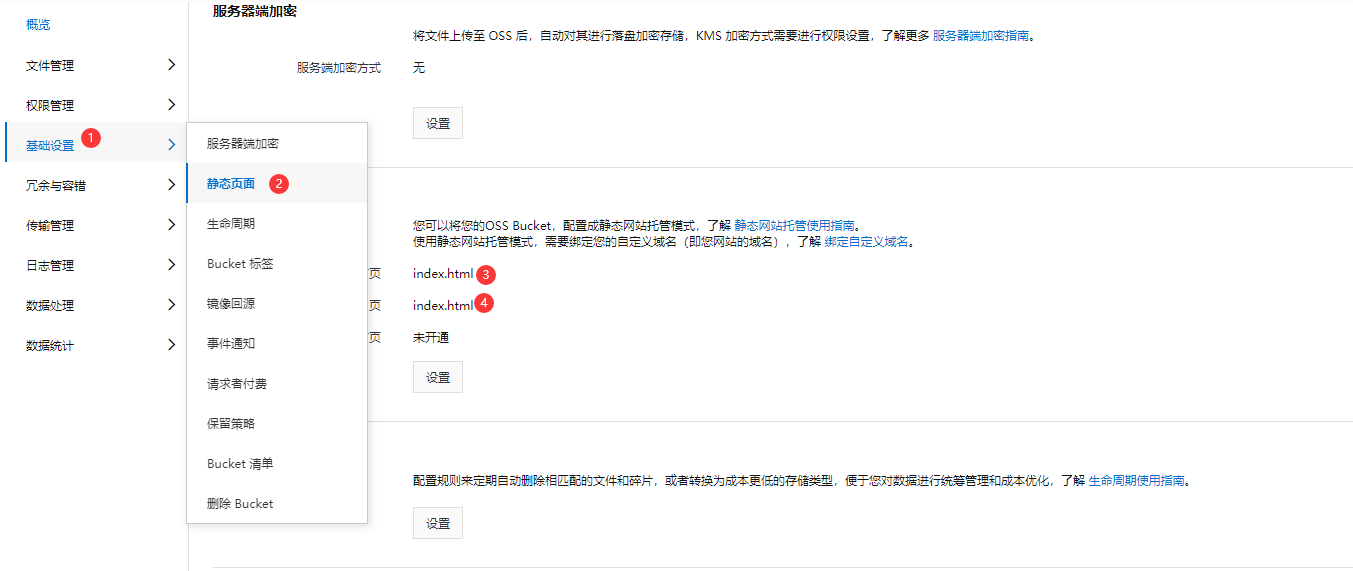Choose 删除 Bucket in the submenu
Image resolution: width=1353 pixels, height=571 pixels.
pos(277,503)
